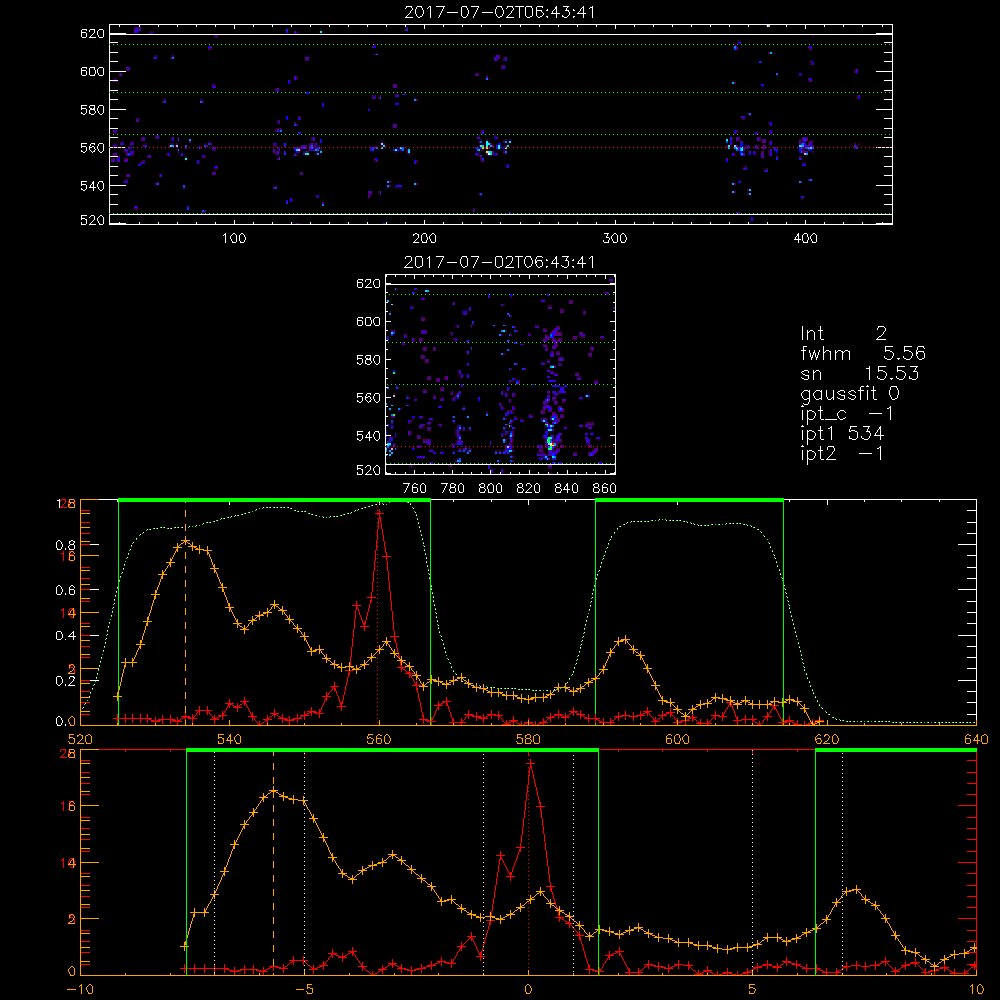This screenshot has height=1000, width=1000.
Task: Click the timestamp title above the small middle image
Action: pyautogui.click(x=500, y=262)
